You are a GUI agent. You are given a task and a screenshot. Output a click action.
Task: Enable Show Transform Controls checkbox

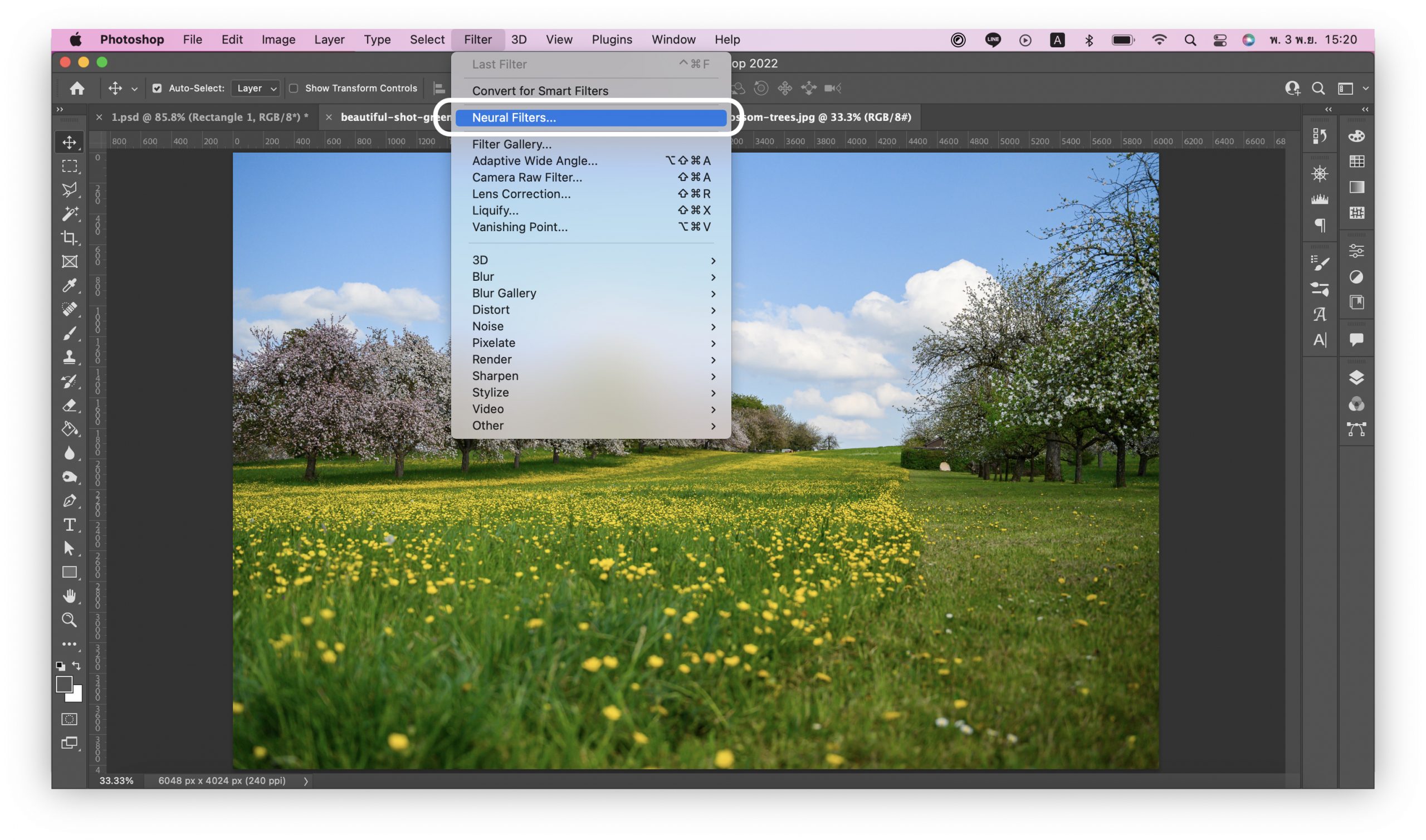294,89
